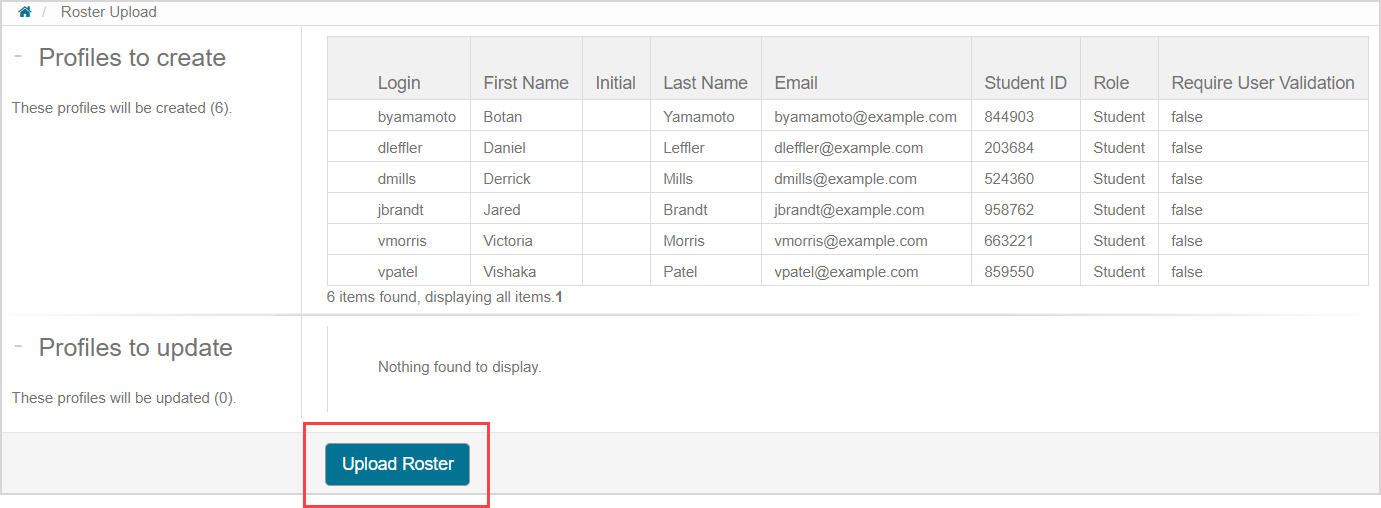The image size is (1381, 508).
Task: Click Initial column header
Action: pos(615,83)
